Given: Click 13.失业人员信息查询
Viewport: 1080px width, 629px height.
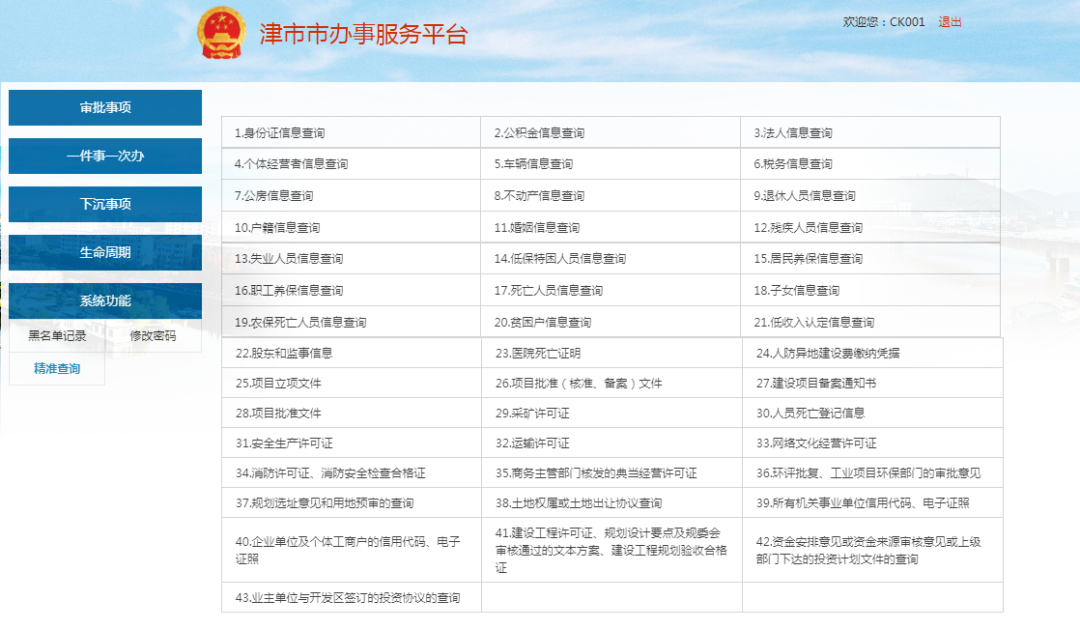Looking at the screenshot, I should pos(289,258).
